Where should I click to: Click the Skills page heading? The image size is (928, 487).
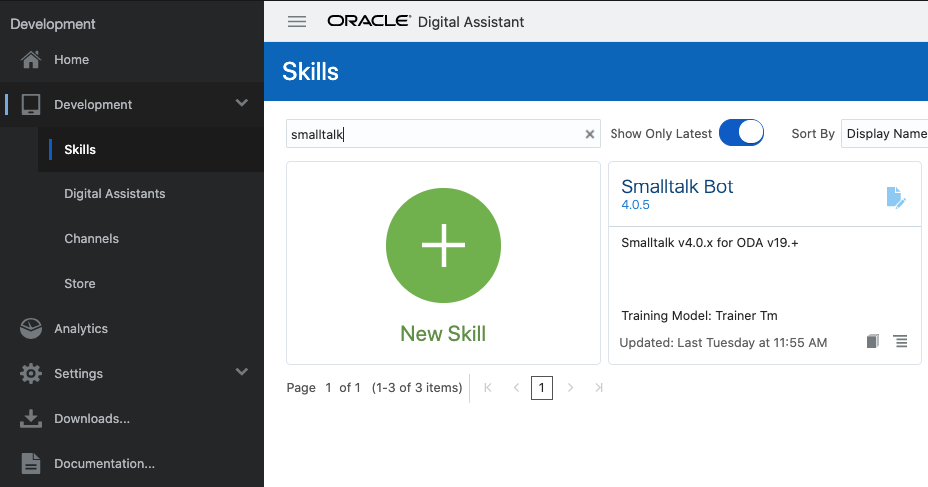coord(310,72)
